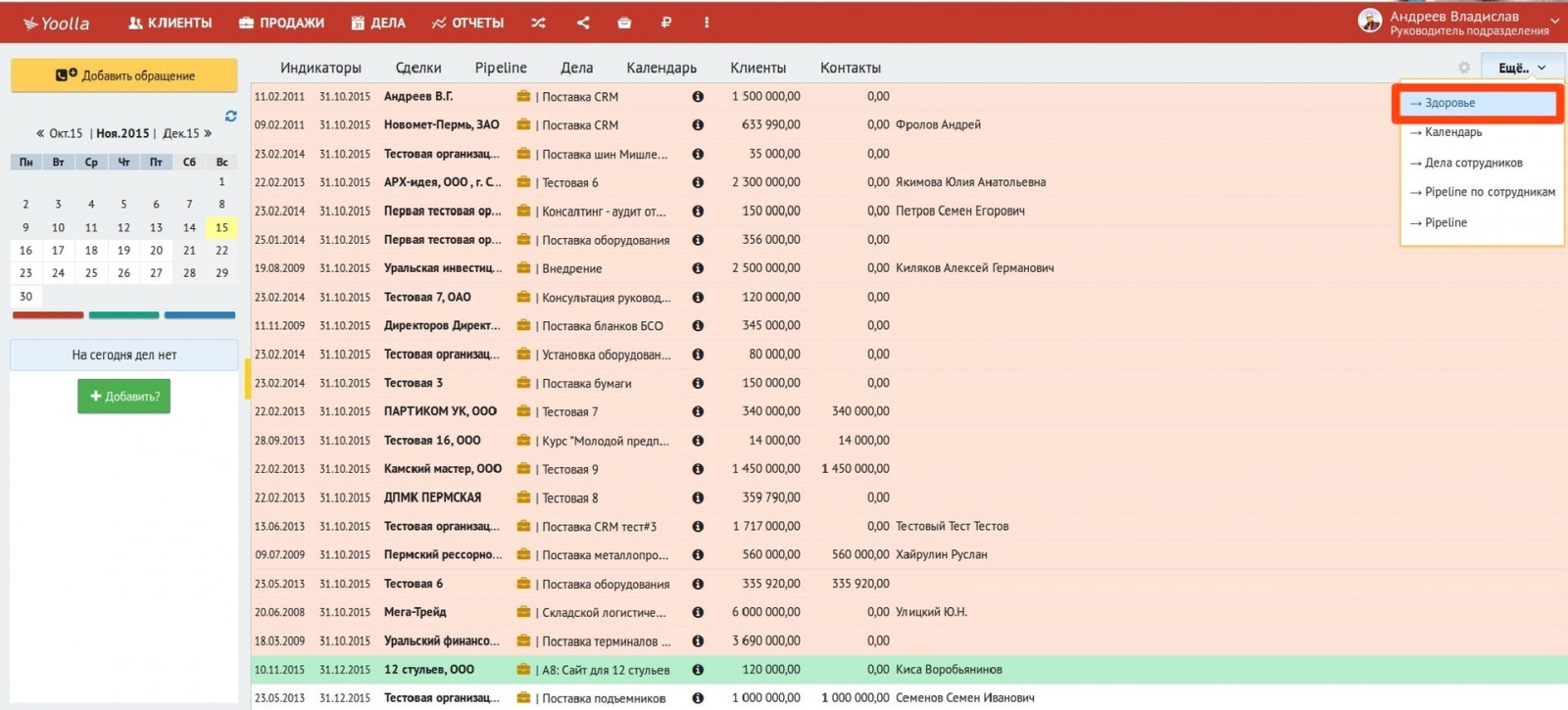Click contact Якимова Юлия Анатольевна
The width and height of the screenshot is (1568, 710).
[970, 182]
